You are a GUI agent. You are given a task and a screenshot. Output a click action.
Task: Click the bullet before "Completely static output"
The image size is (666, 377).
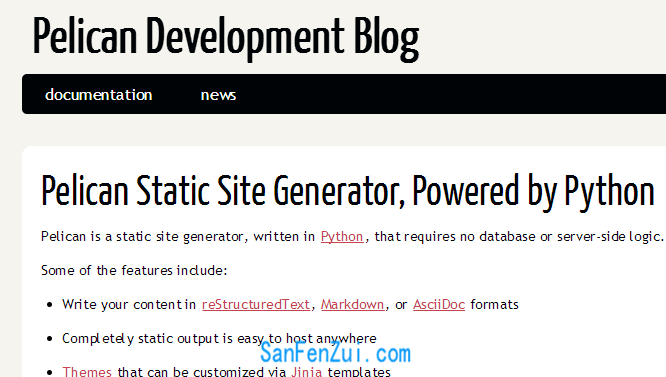[x=50, y=339]
